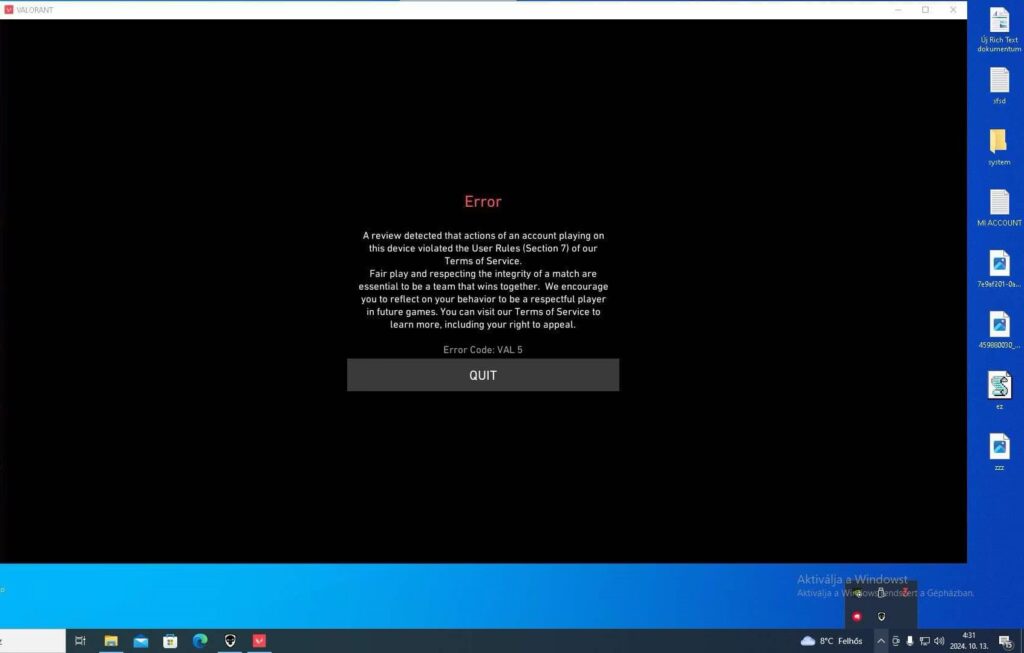Open the volume speaker tray icon
The height and width of the screenshot is (653, 1024).
click(939, 641)
